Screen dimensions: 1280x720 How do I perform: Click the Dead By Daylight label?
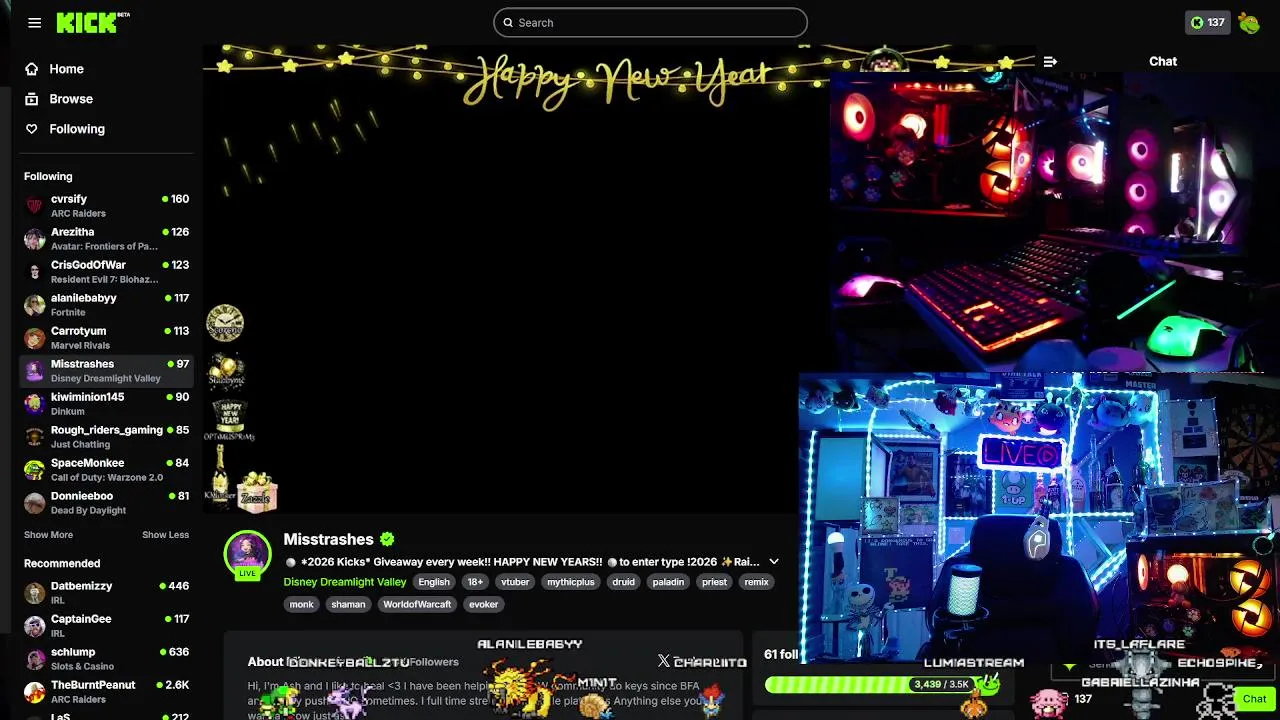click(x=89, y=510)
